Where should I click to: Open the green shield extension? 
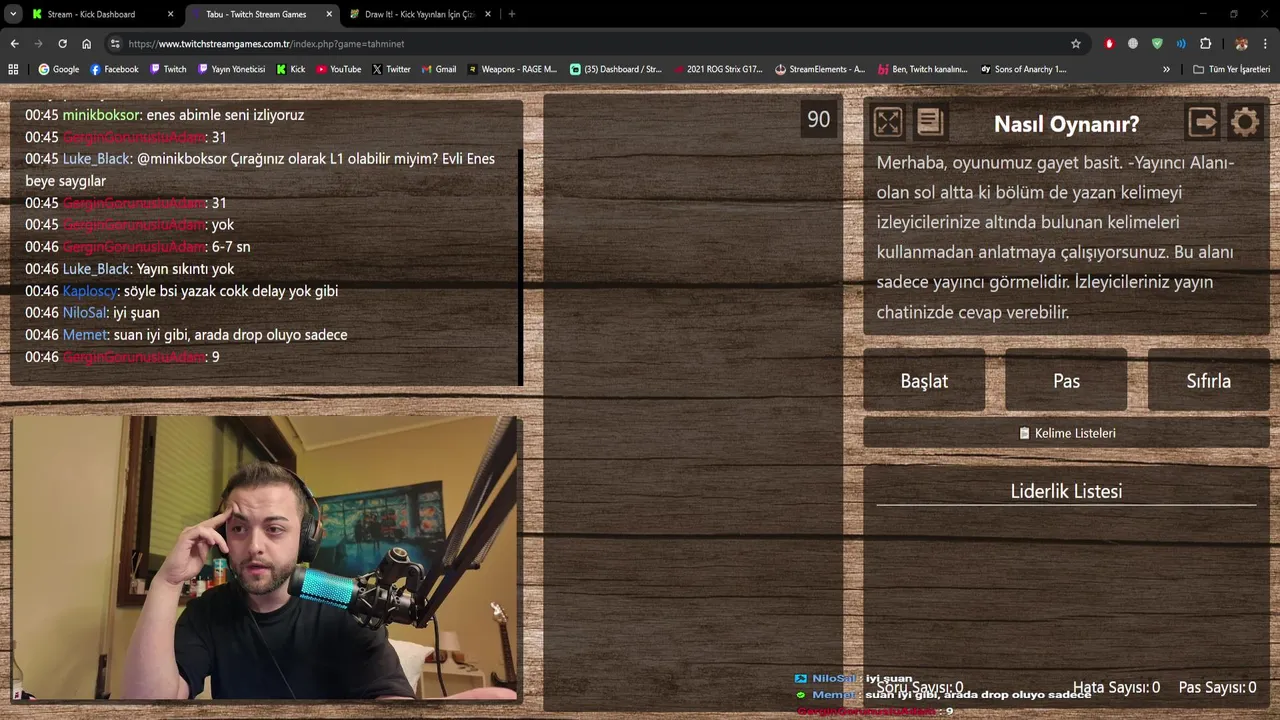pos(1157,44)
